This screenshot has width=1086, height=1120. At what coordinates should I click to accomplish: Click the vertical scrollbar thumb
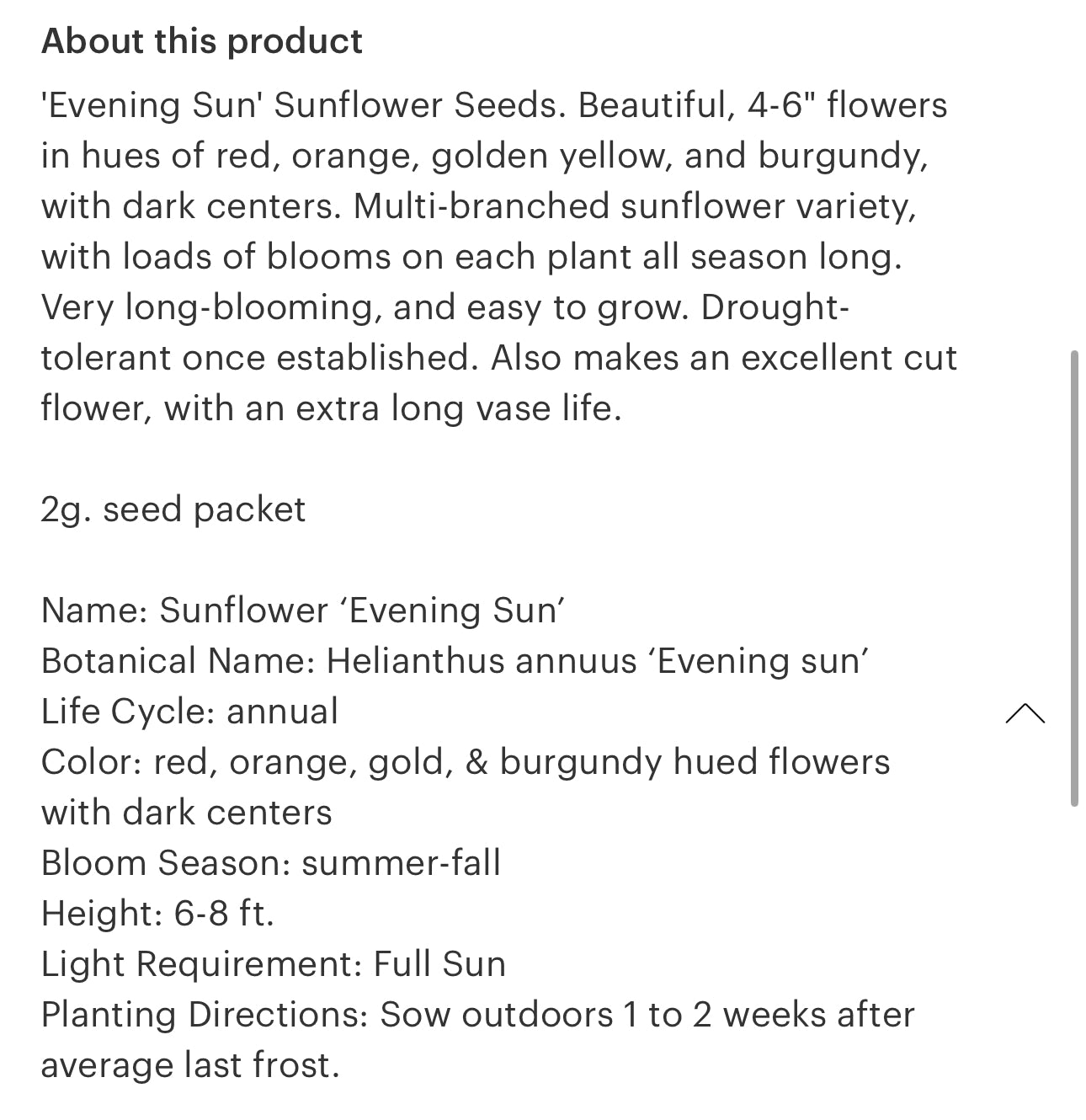[x=1074, y=579]
